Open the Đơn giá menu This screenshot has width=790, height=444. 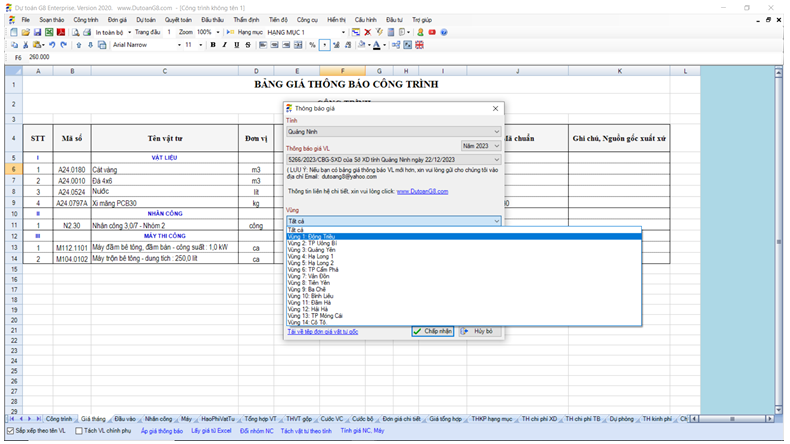pyautogui.click(x=117, y=20)
